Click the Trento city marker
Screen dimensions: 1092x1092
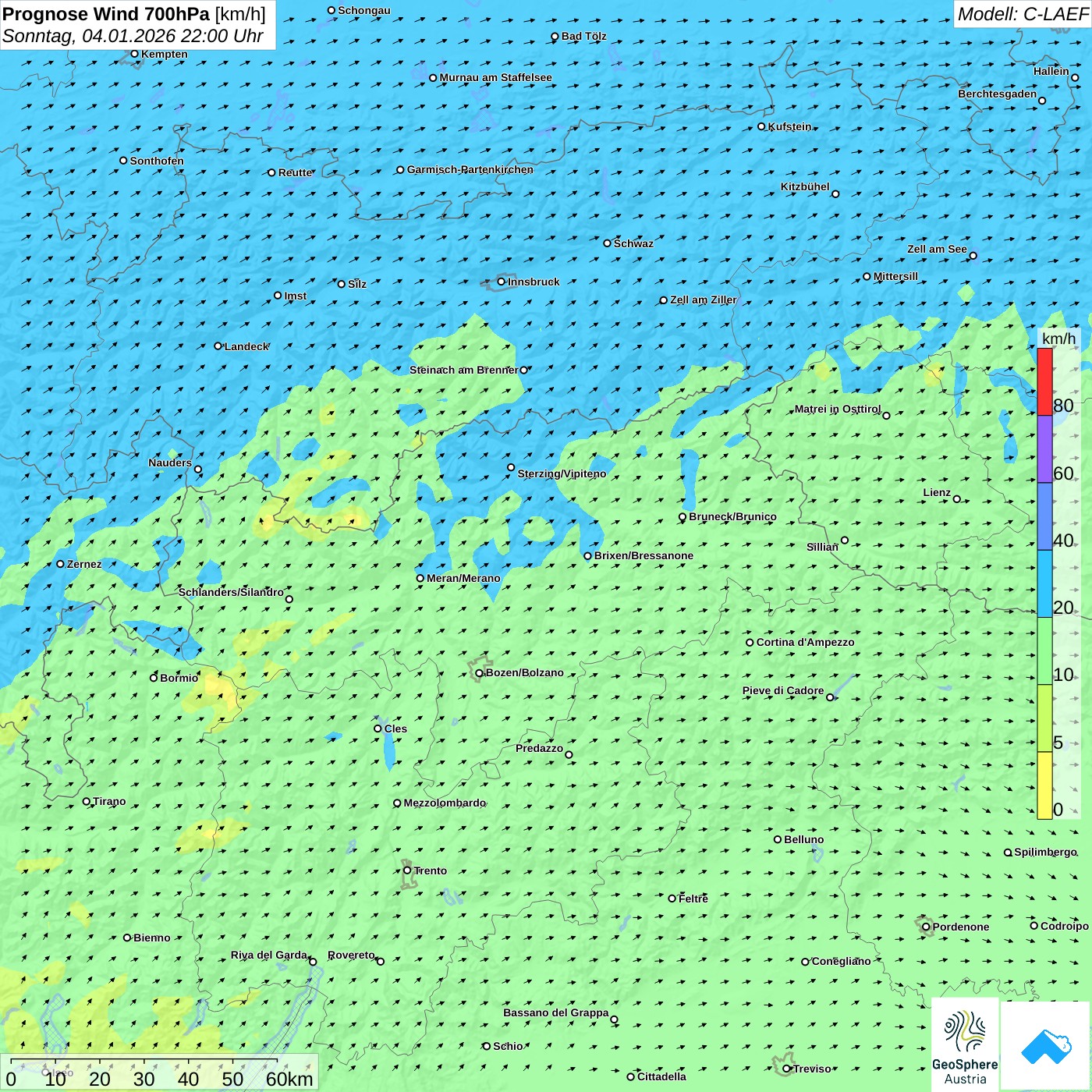coord(407,870)
